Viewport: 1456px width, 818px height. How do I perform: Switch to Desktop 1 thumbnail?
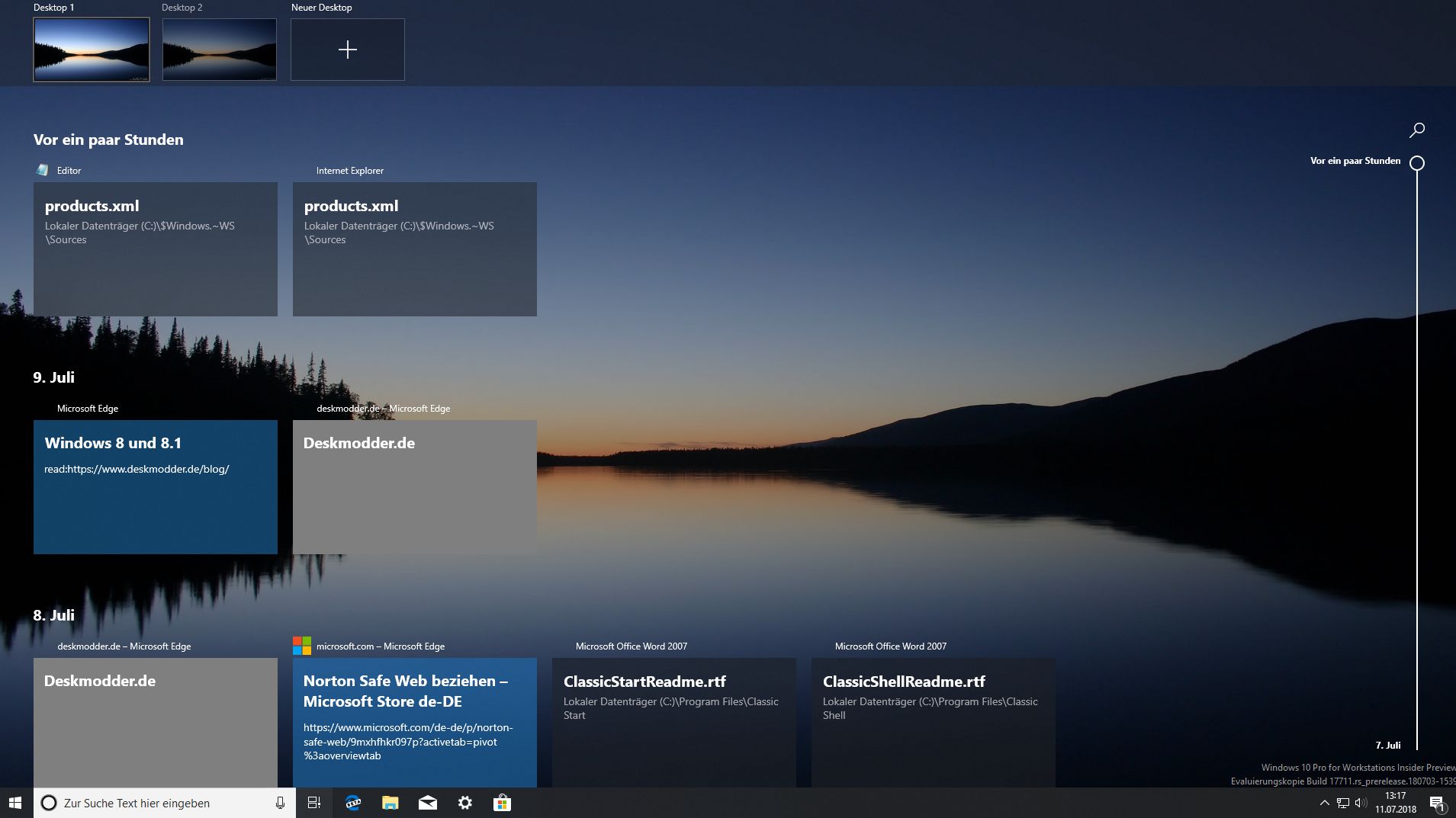[x=92, y=50]
